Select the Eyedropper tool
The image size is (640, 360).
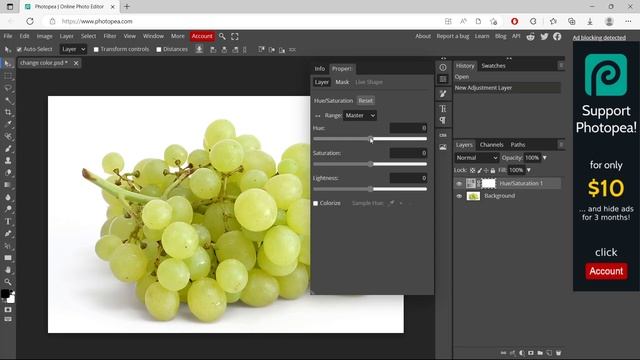8,124
